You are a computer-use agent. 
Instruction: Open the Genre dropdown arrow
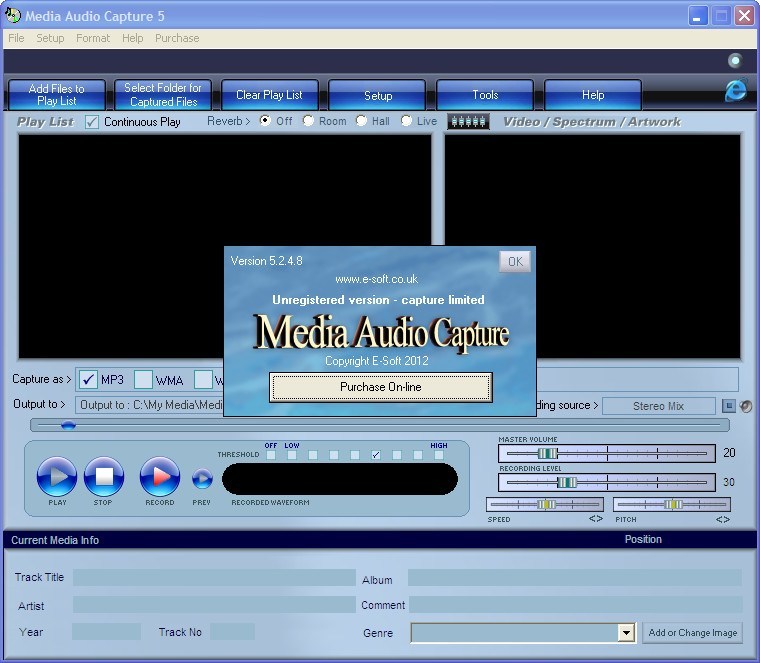click(x=626, y=632)
